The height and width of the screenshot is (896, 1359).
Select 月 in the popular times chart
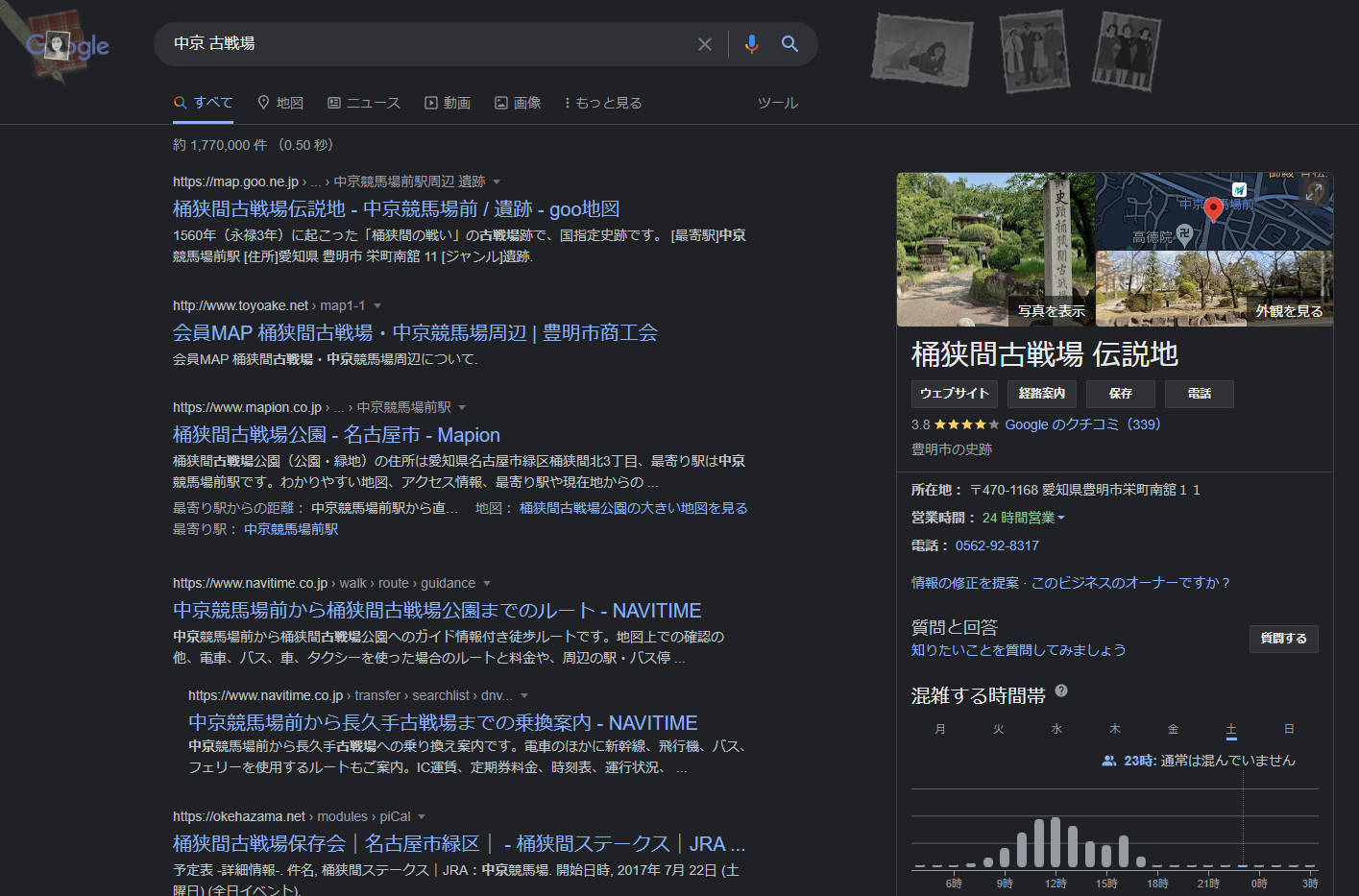tap(940, 730)
